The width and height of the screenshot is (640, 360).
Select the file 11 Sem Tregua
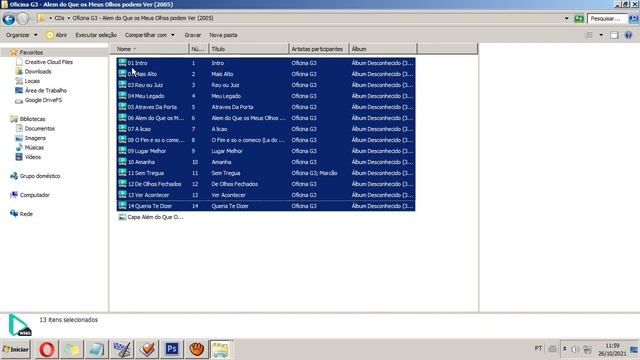(145, 173)
